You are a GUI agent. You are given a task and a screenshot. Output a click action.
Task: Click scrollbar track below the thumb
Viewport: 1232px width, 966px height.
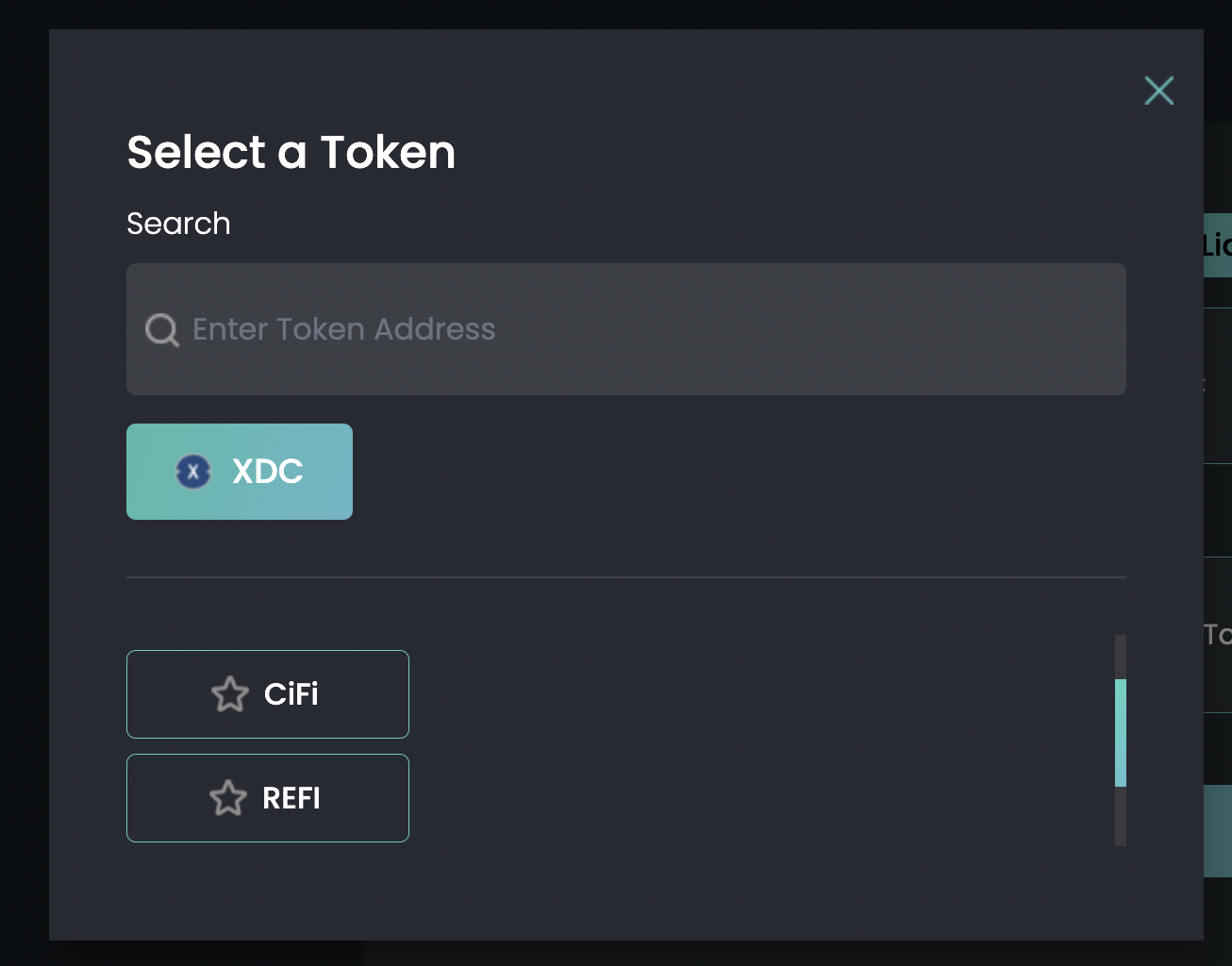[x=1121, y=817]
